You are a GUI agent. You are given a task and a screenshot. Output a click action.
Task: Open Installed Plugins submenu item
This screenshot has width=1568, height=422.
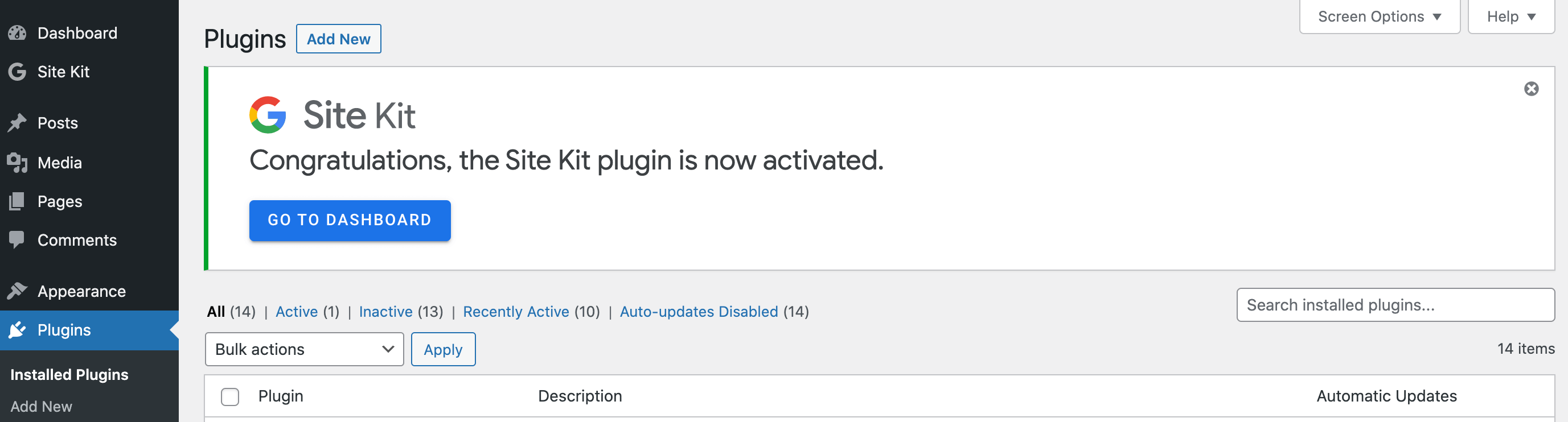pyautogui.click(x=69, y=375)
